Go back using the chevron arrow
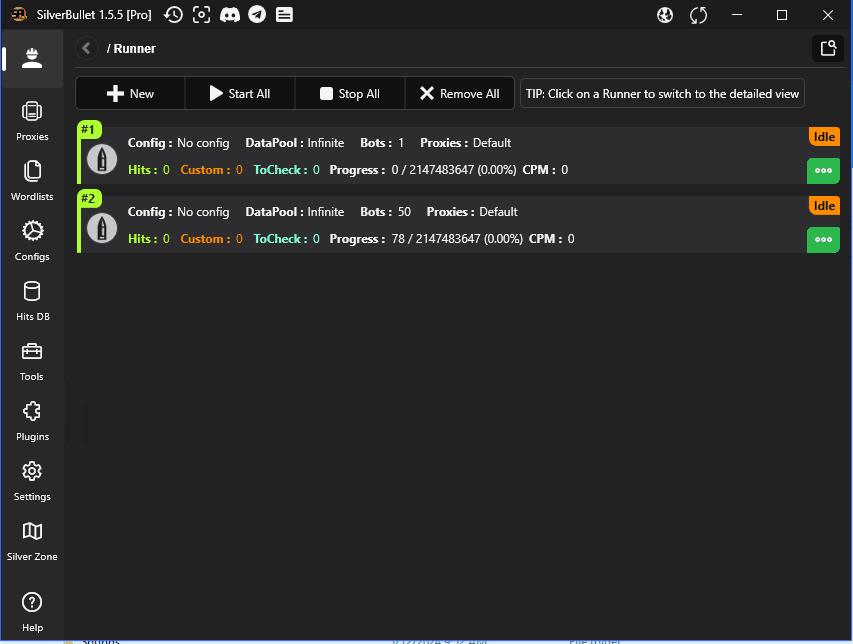853x644 pixels. tap(86, 48)
